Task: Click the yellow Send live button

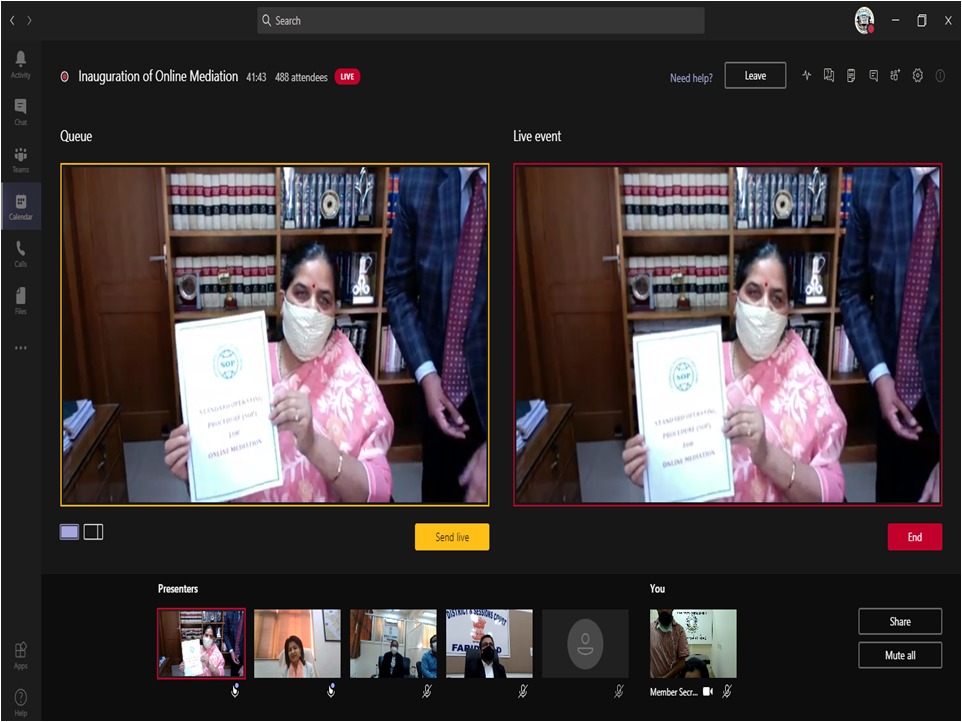Action: tap(452, 537)
